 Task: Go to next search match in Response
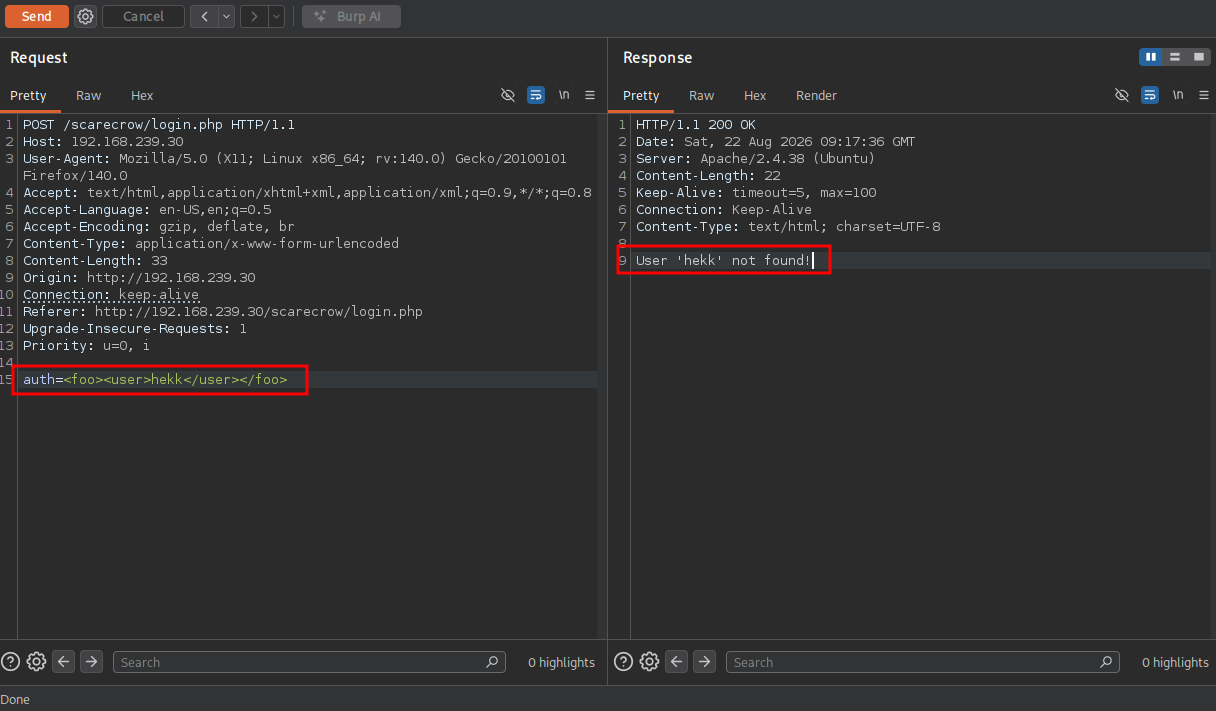pyautogui.click(x=704, y=661)
